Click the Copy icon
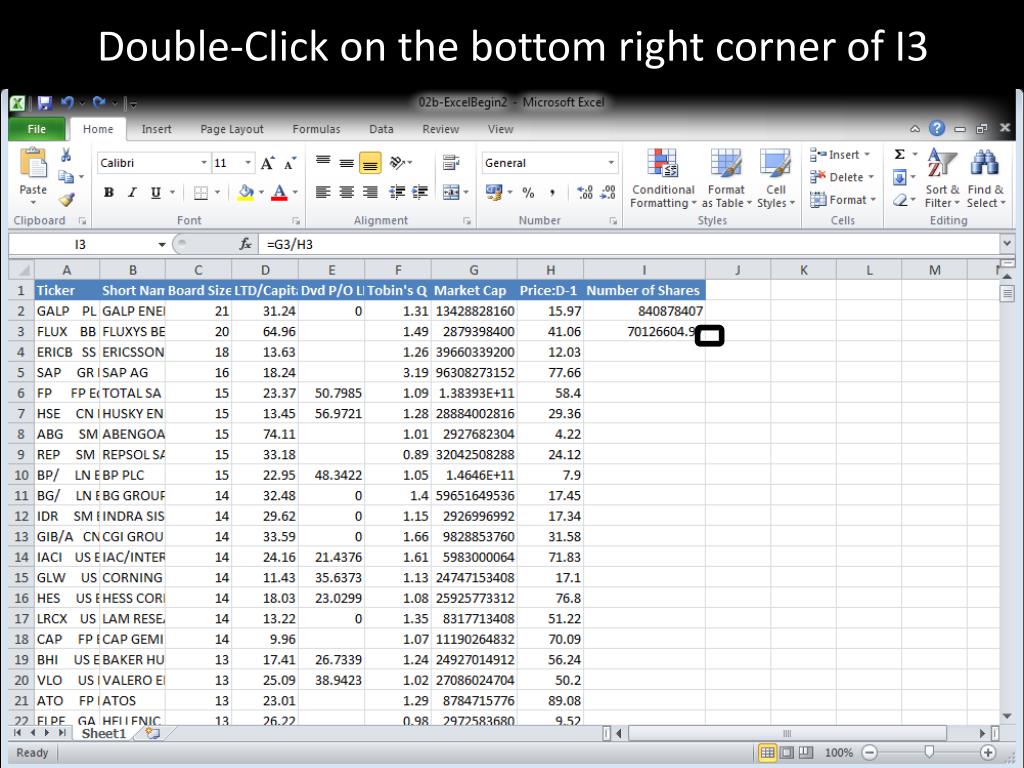Screen dimensions: 1024x768 click(65, 176)
